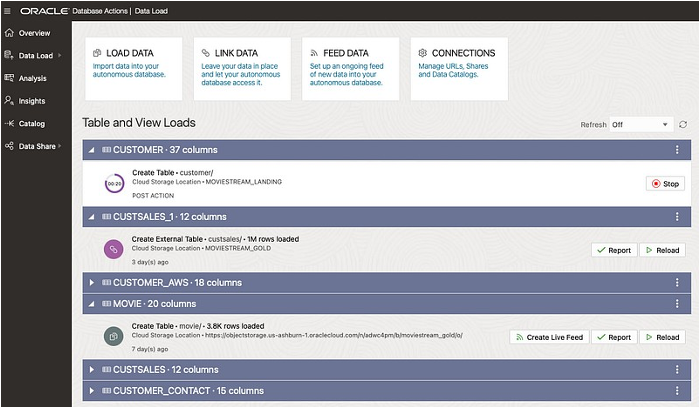
Task: Click the MOVIESTREAM_LANDING storage location text
Action: click(243, 182)
